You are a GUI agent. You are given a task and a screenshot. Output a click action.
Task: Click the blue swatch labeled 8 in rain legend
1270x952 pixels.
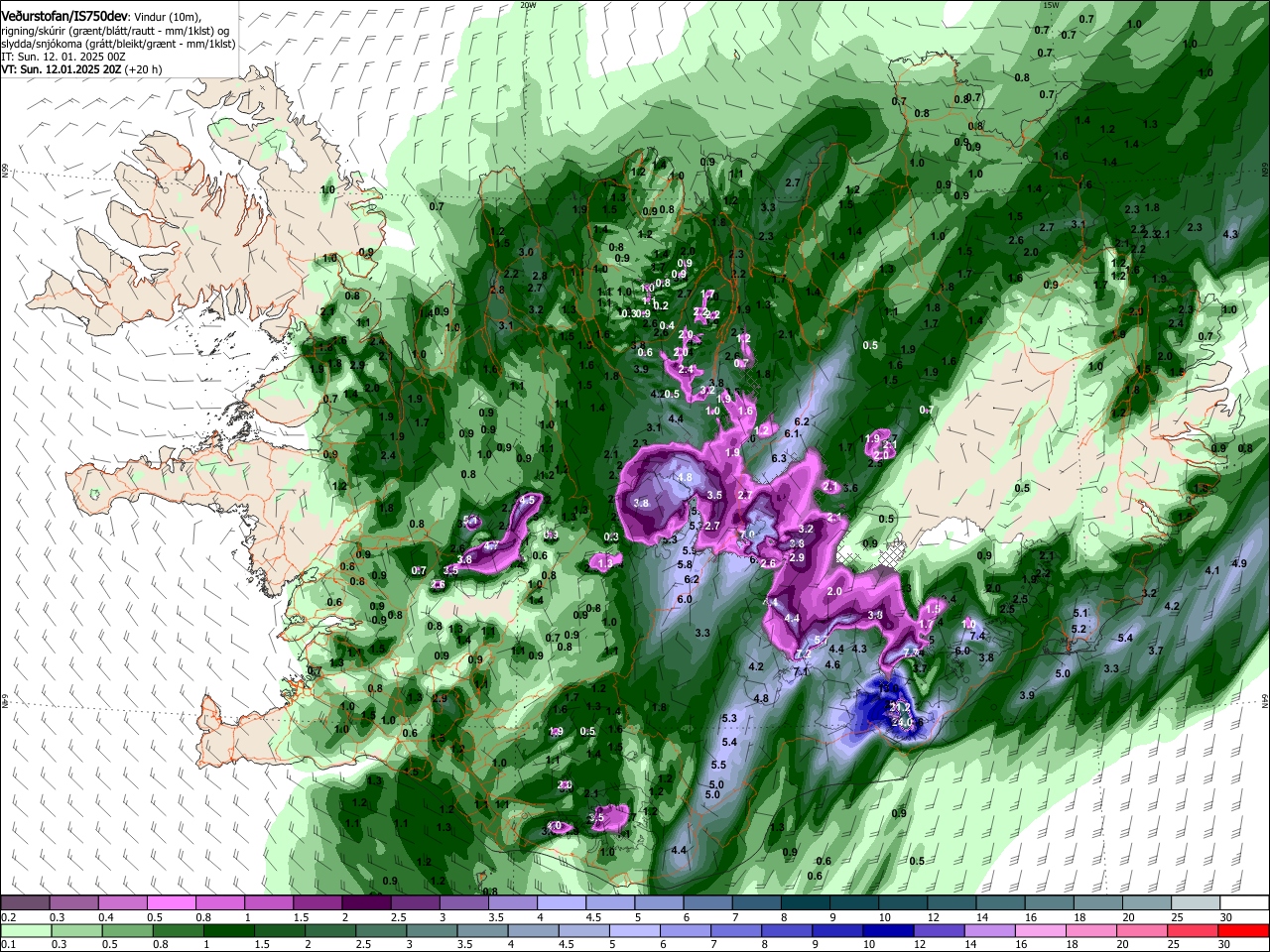coord(786,930)
